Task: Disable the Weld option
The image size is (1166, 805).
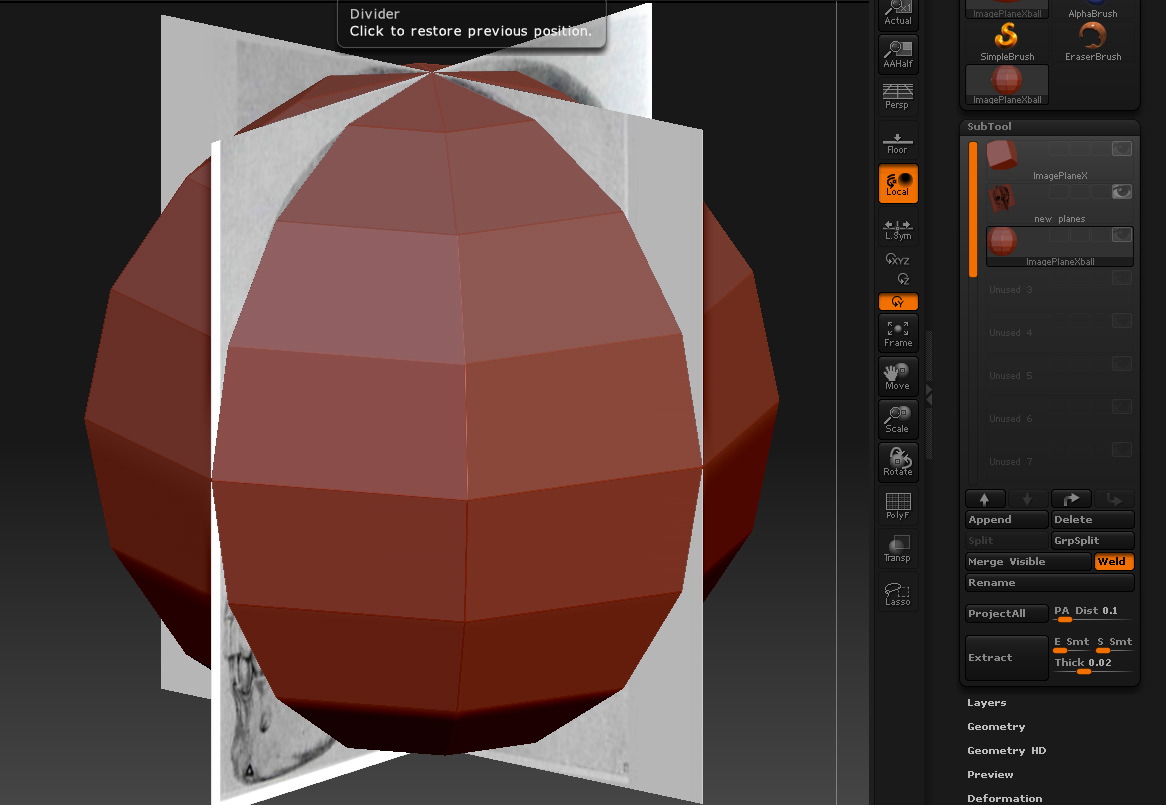Action: click(x=1113, y=562)
